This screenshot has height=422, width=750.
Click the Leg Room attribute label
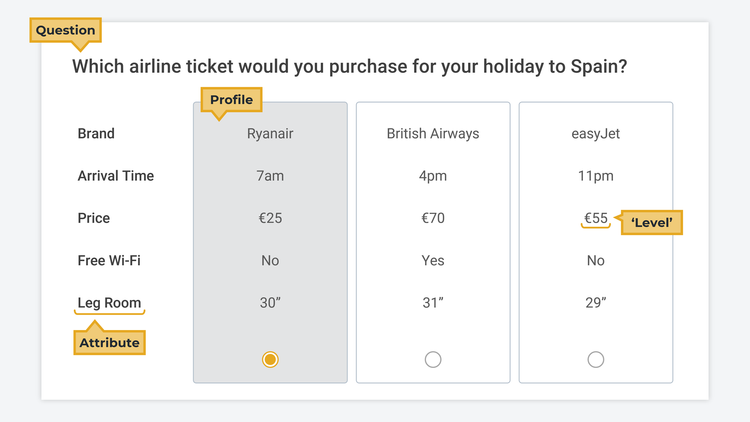109,303
